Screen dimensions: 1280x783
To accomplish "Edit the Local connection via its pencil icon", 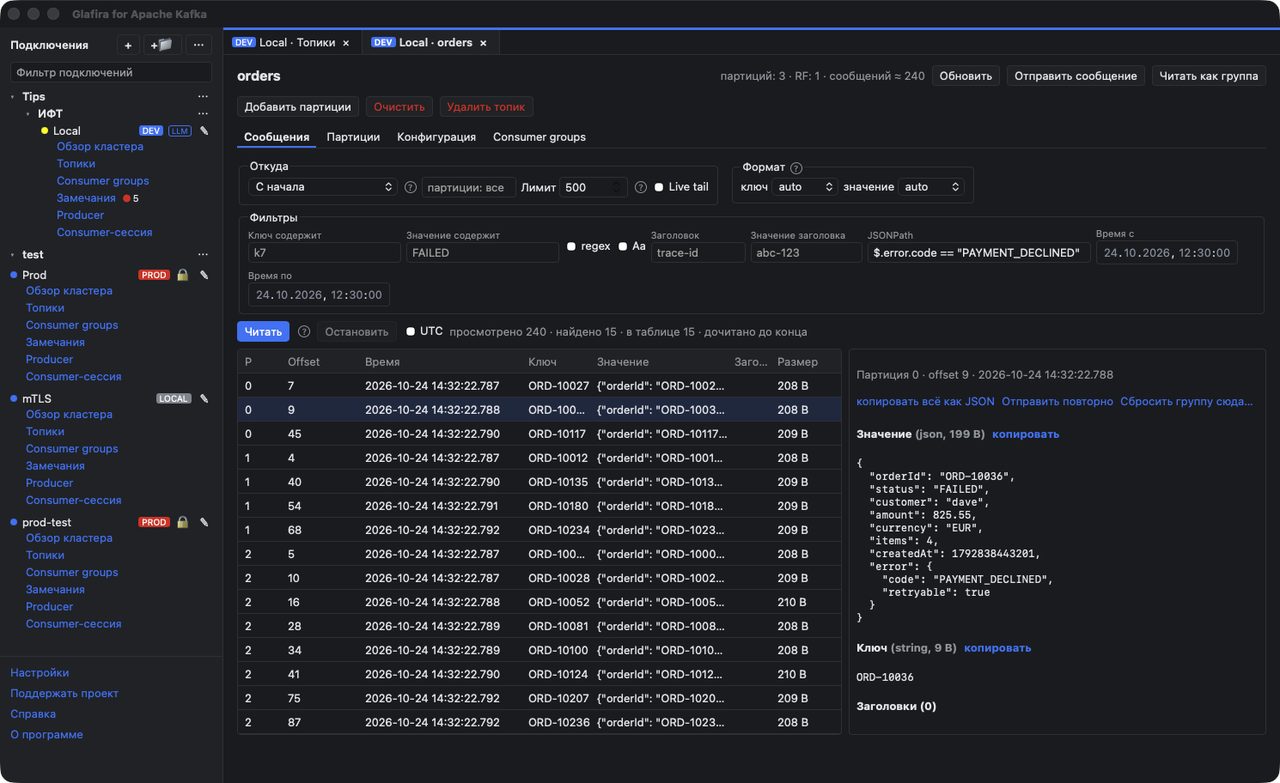I will [x=204, y=131].
